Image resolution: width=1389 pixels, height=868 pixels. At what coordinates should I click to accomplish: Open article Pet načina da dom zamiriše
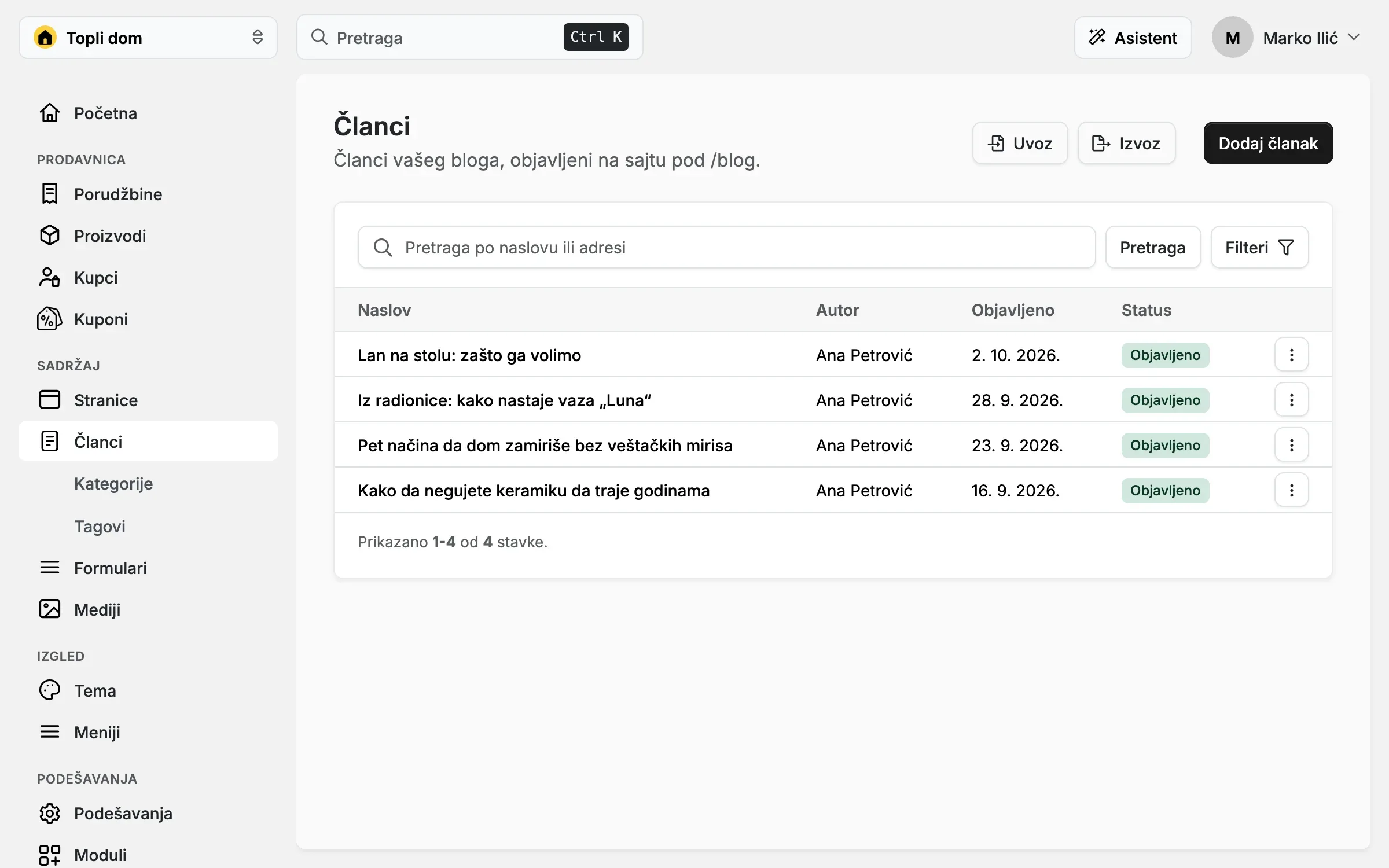point(545,445)
